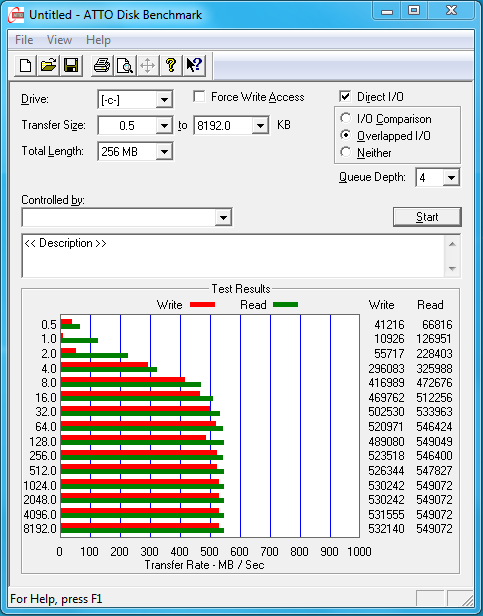Save results with the floppy disk icon

[71, 65]
